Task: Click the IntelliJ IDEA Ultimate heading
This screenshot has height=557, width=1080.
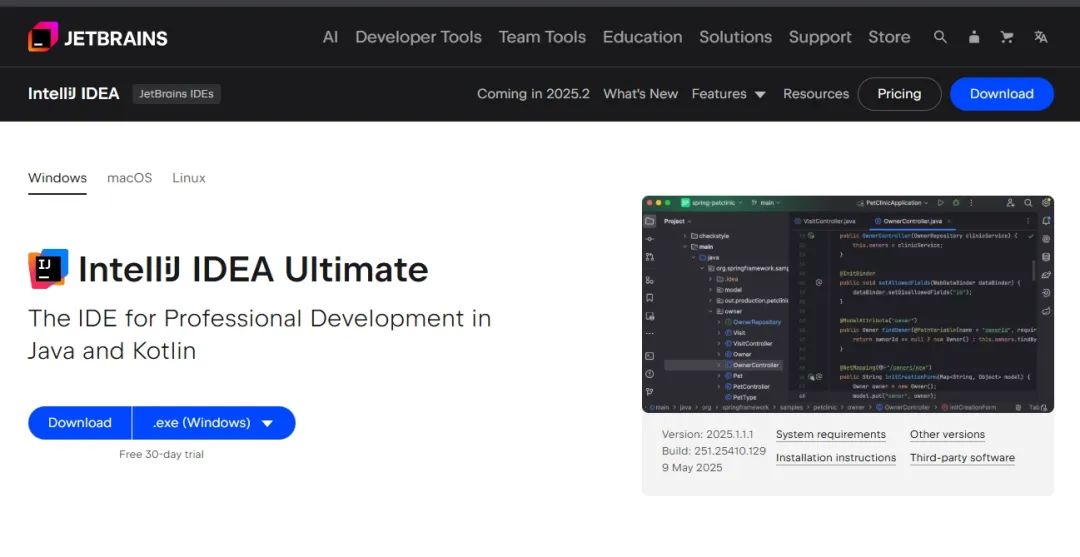Action: pos(253,269)
